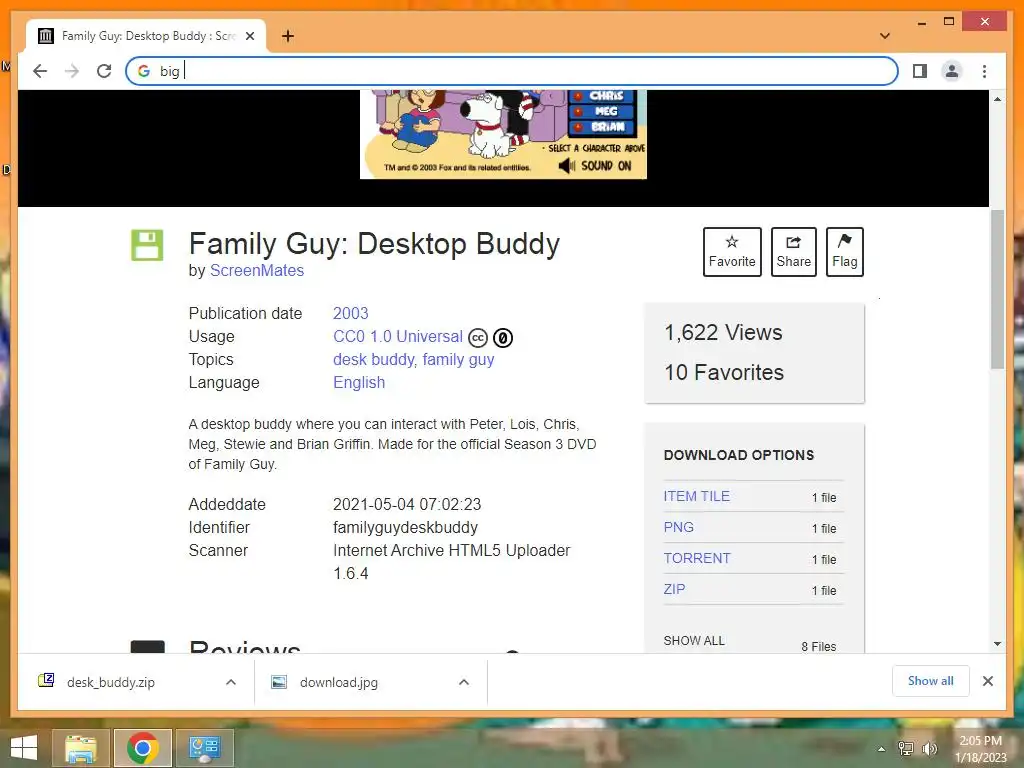Open the 'family guy' topic link

[458, 360]
